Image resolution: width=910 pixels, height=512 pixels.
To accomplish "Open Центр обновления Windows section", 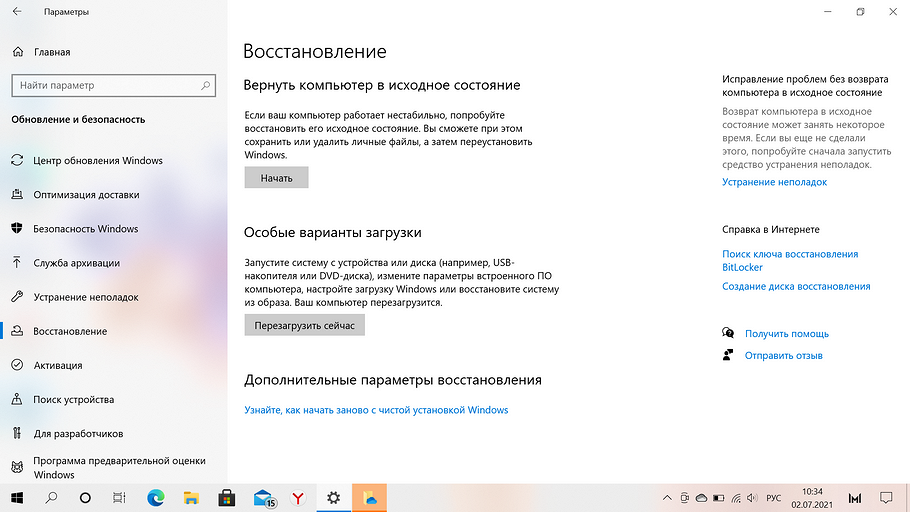I will coord(97,160).
